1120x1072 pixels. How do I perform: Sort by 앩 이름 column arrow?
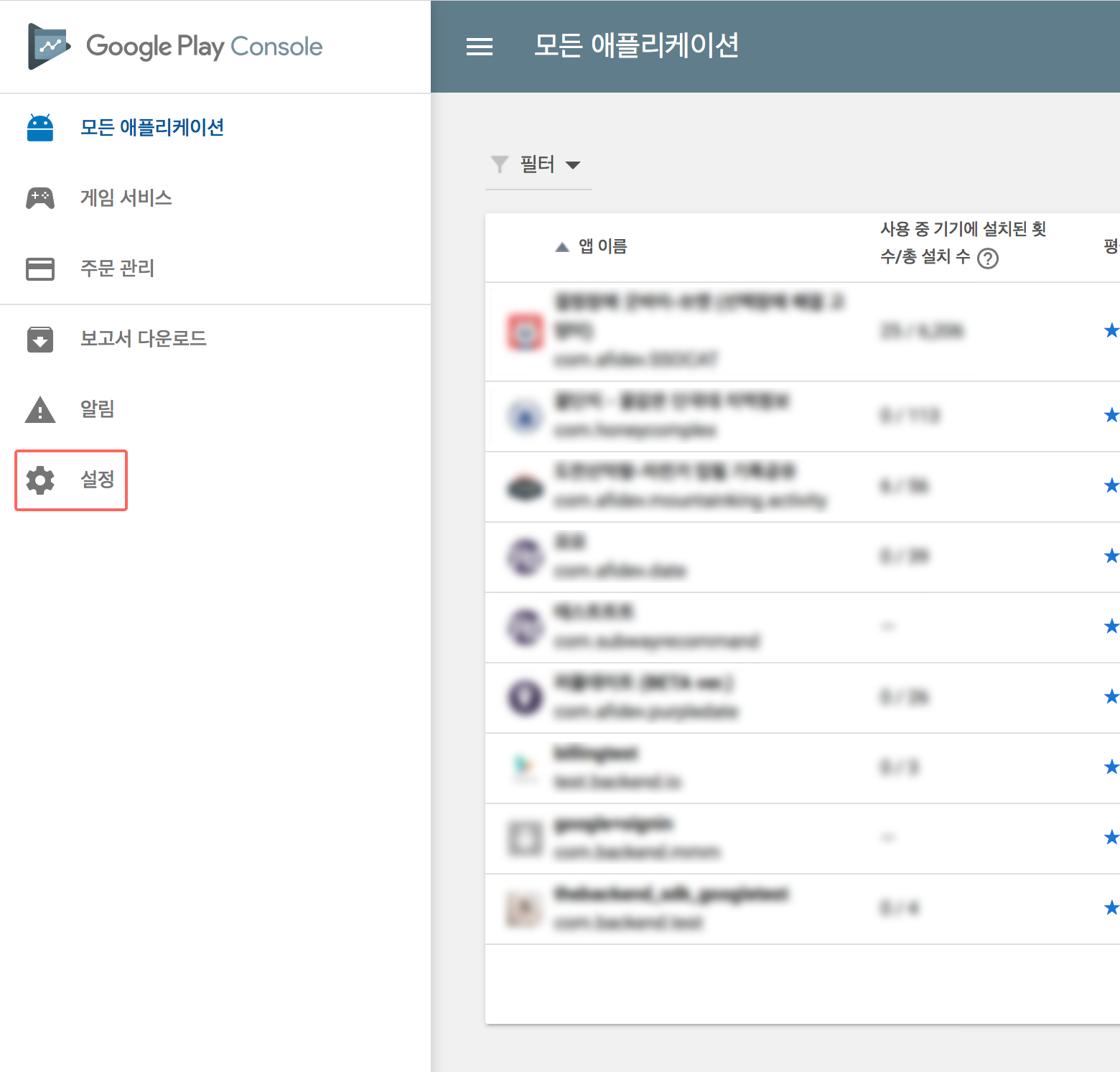562,247
